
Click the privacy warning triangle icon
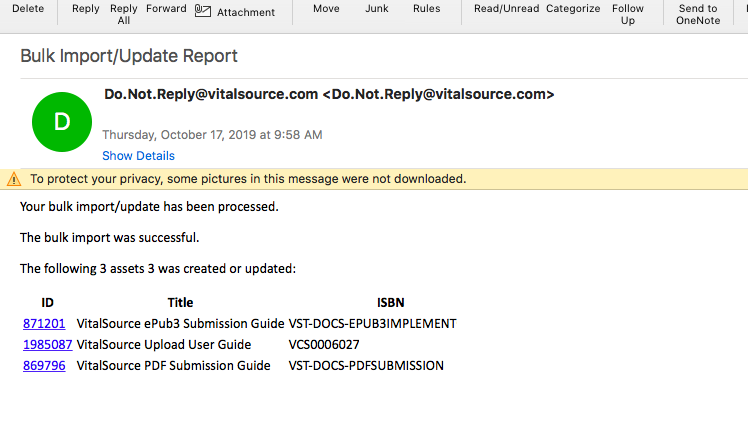14,179
